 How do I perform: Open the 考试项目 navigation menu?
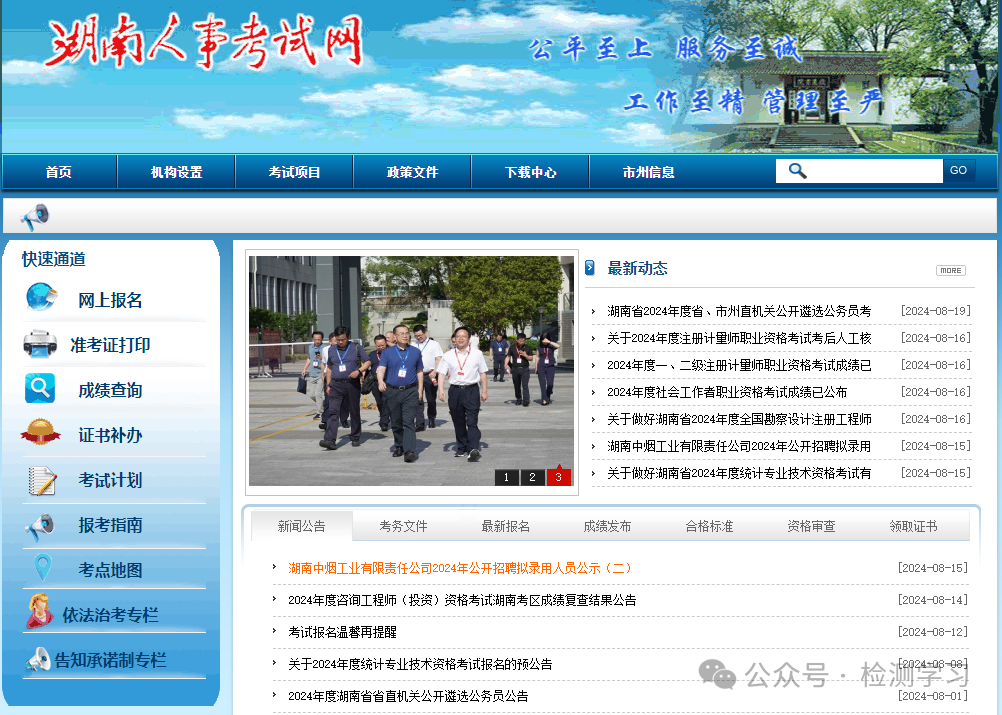point(293,171)
